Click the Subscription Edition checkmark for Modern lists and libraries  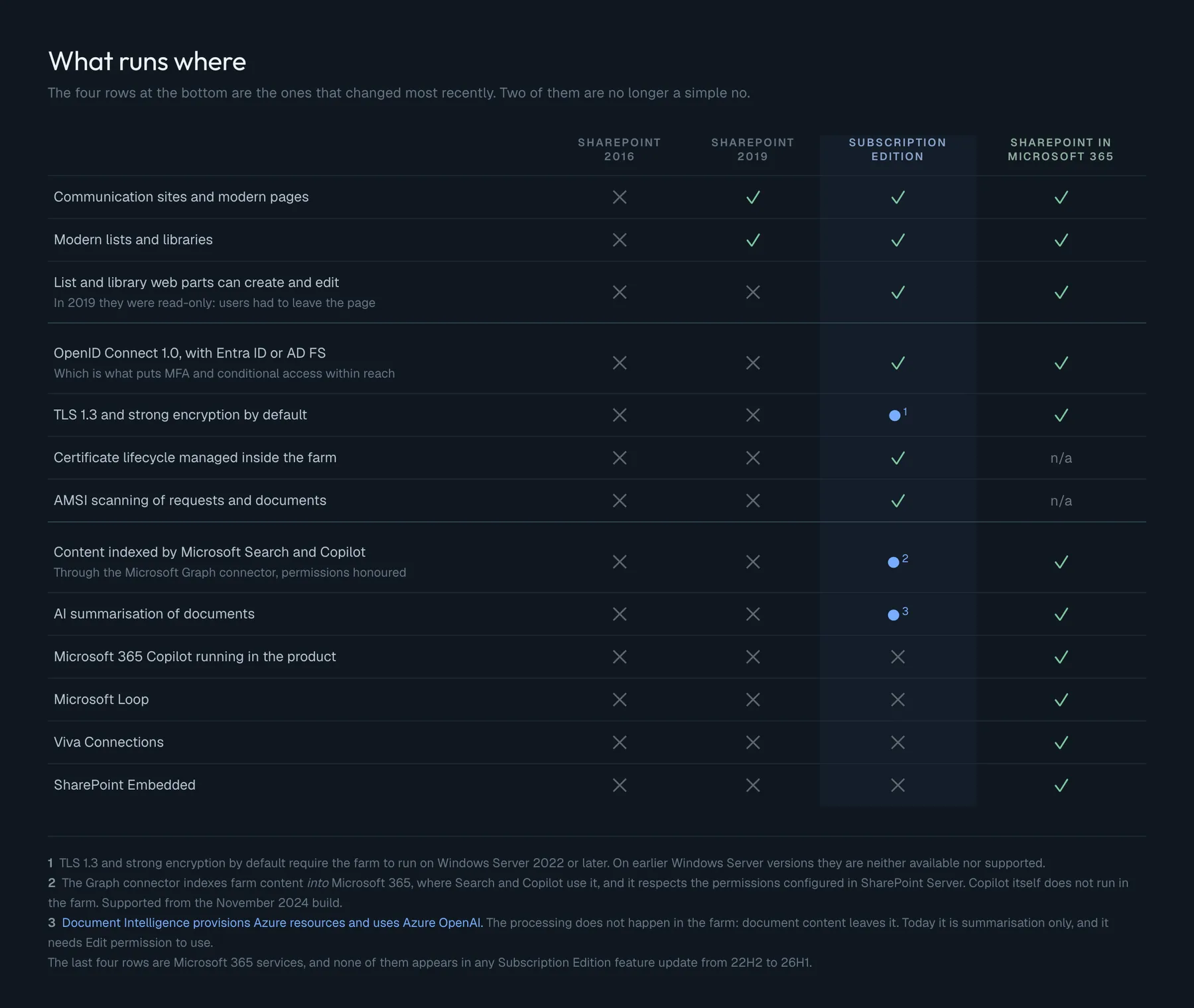(x=897, y=240)
